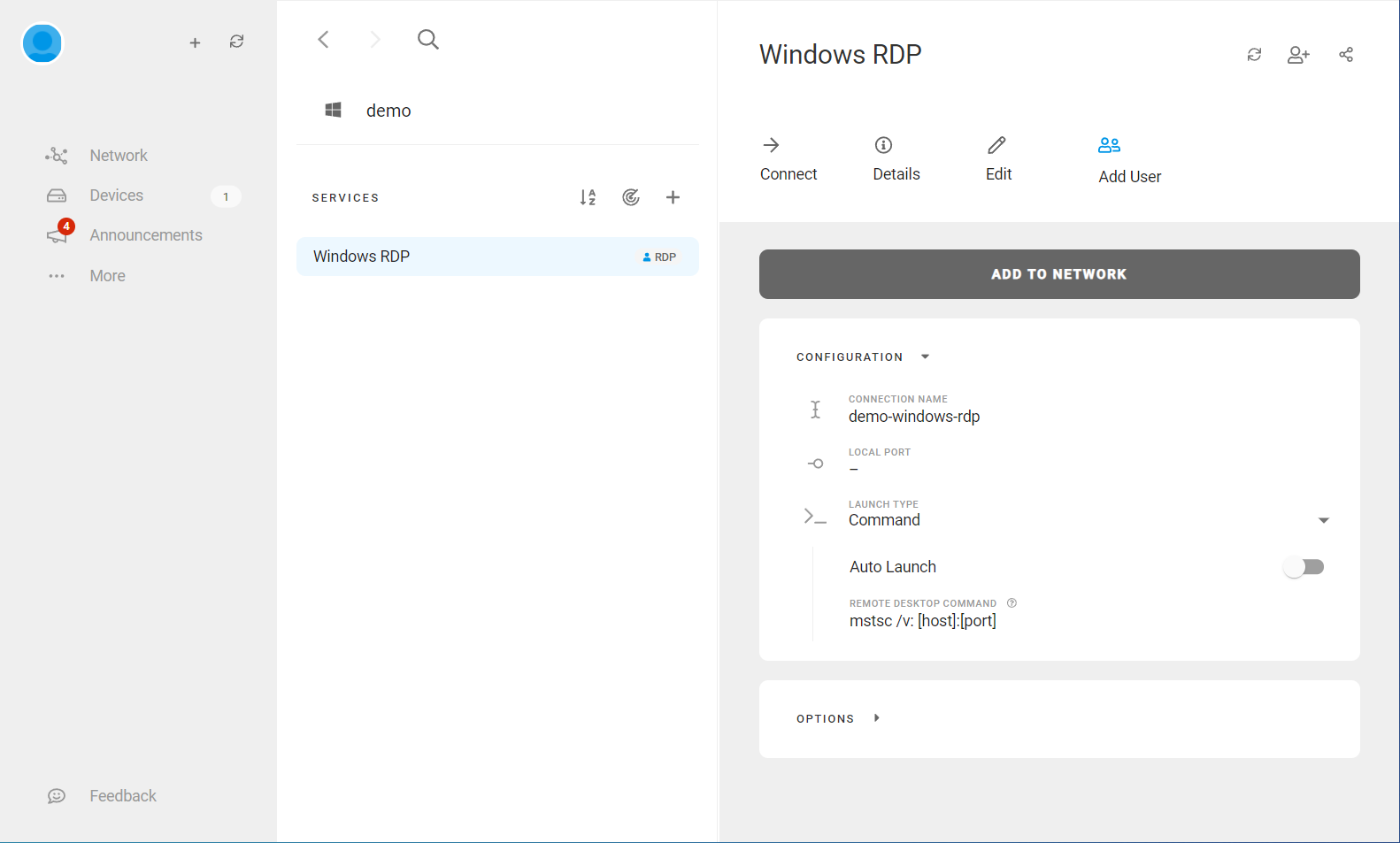Click the scan target icon in Services
Screen dimensions: 1400x843
pyautogui.click(x=631, y=197)
